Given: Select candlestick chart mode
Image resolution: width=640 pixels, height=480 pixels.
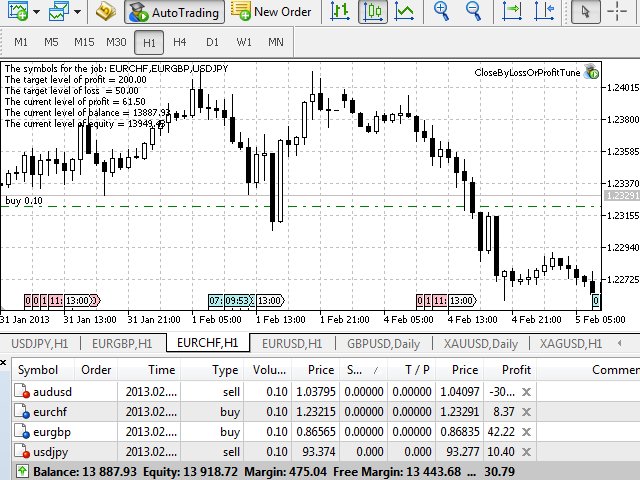Looking at the screenshot, I should (x=372, y=12).
